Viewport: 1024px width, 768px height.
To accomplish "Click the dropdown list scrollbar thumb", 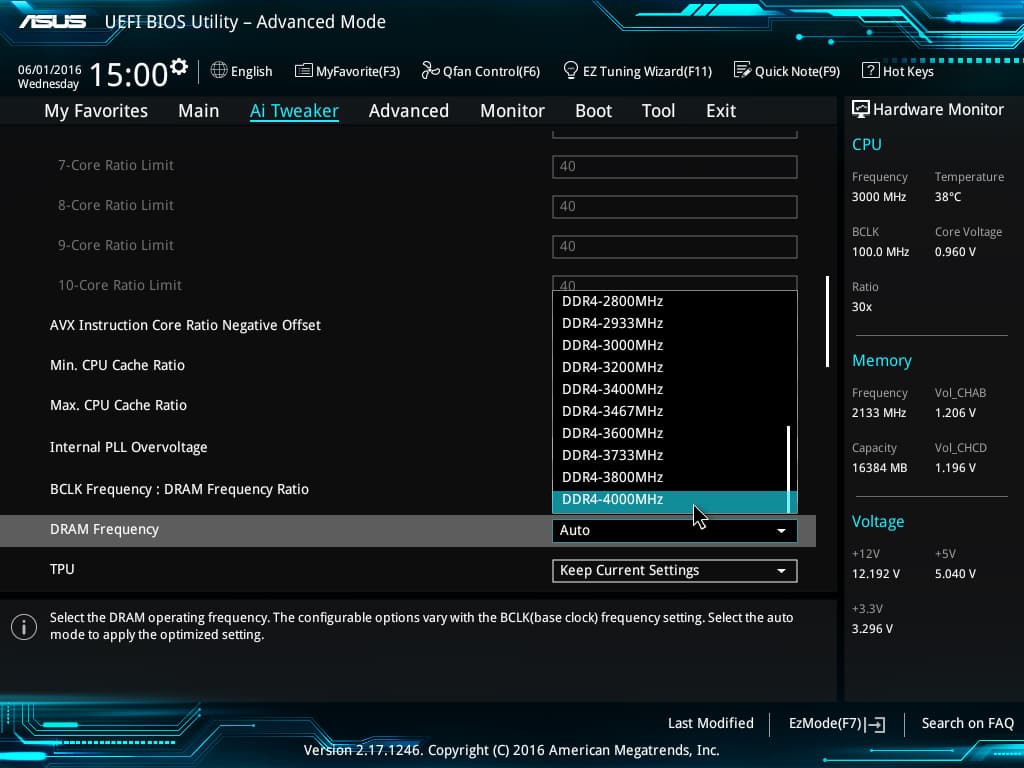I will [789, 470].
